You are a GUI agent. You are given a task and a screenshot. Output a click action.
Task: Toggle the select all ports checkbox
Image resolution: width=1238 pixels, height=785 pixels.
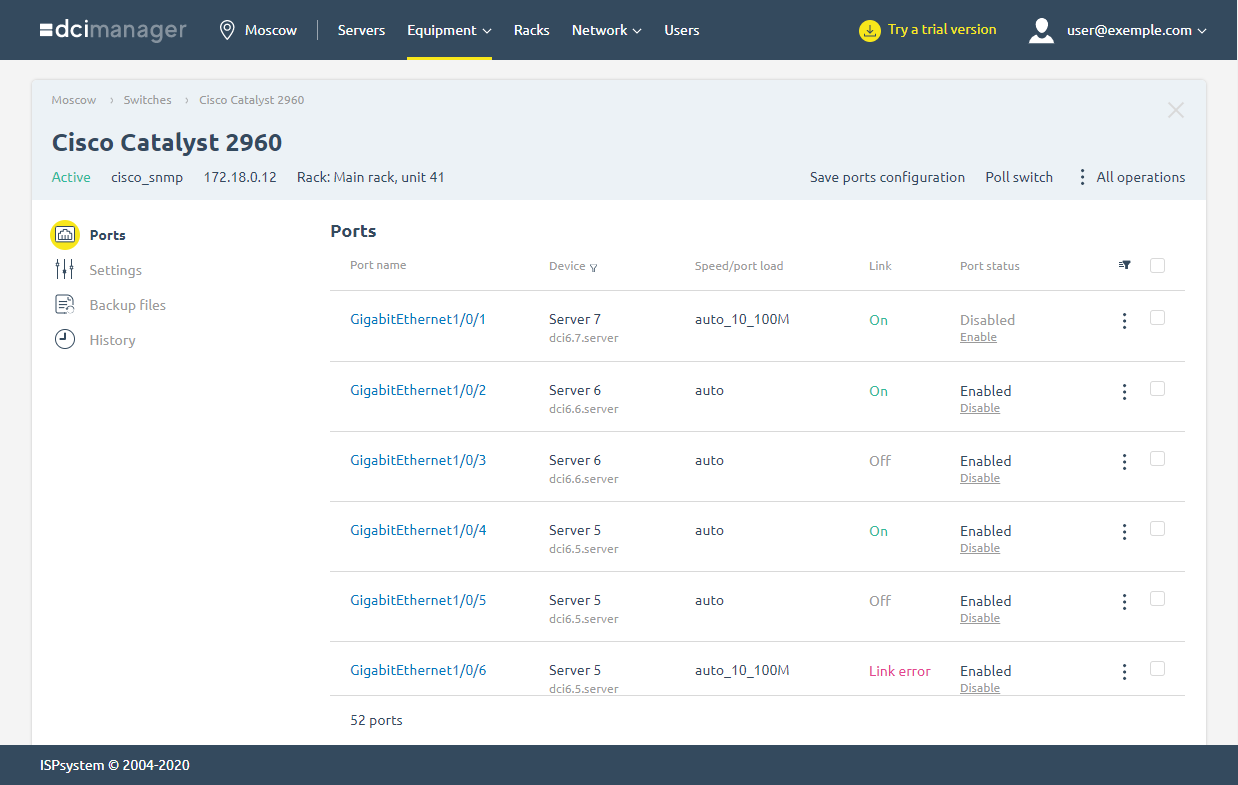point(1157,266)
